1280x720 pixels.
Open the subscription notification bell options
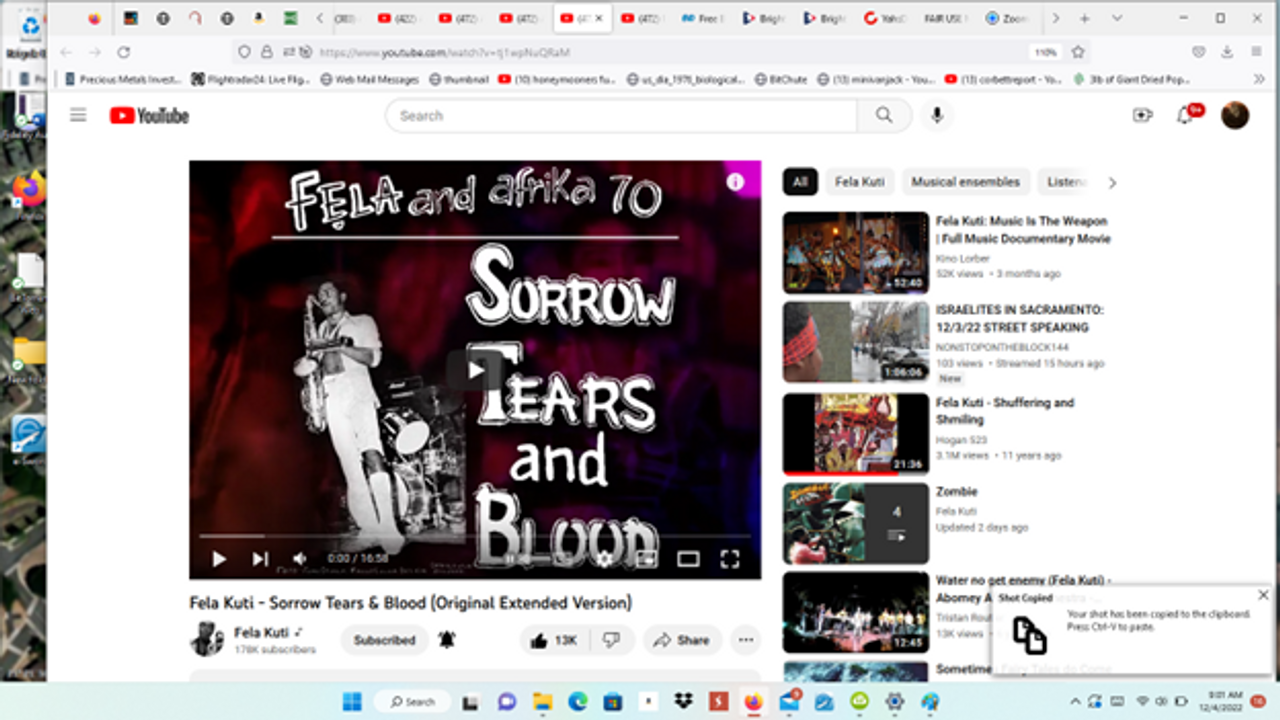(x=447, y=640)
